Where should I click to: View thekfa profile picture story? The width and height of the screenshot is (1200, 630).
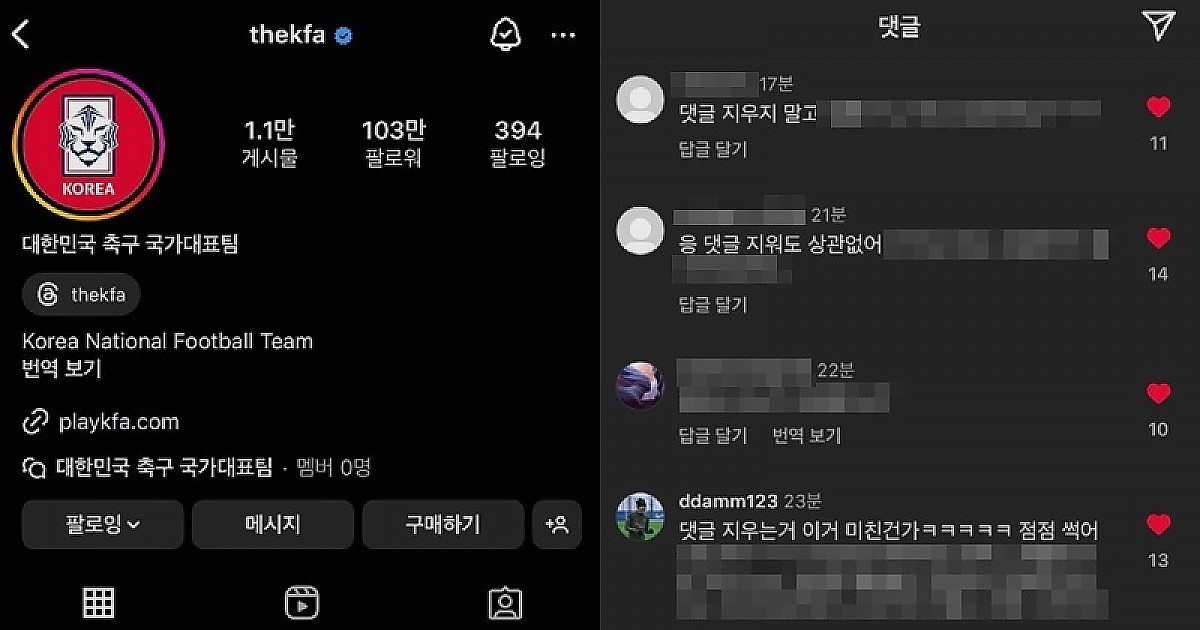89,144
